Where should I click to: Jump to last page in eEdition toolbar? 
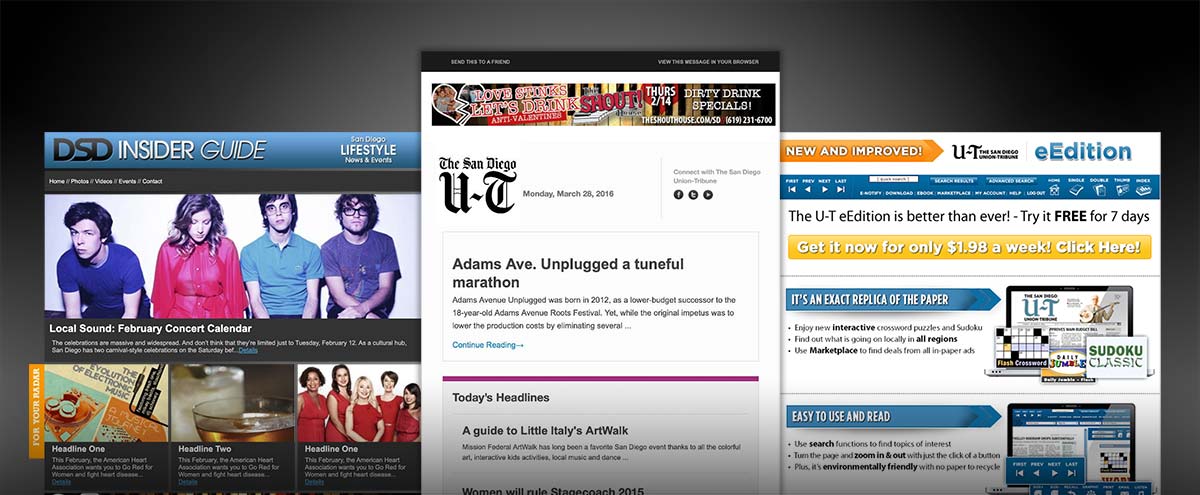pos(841,189)
